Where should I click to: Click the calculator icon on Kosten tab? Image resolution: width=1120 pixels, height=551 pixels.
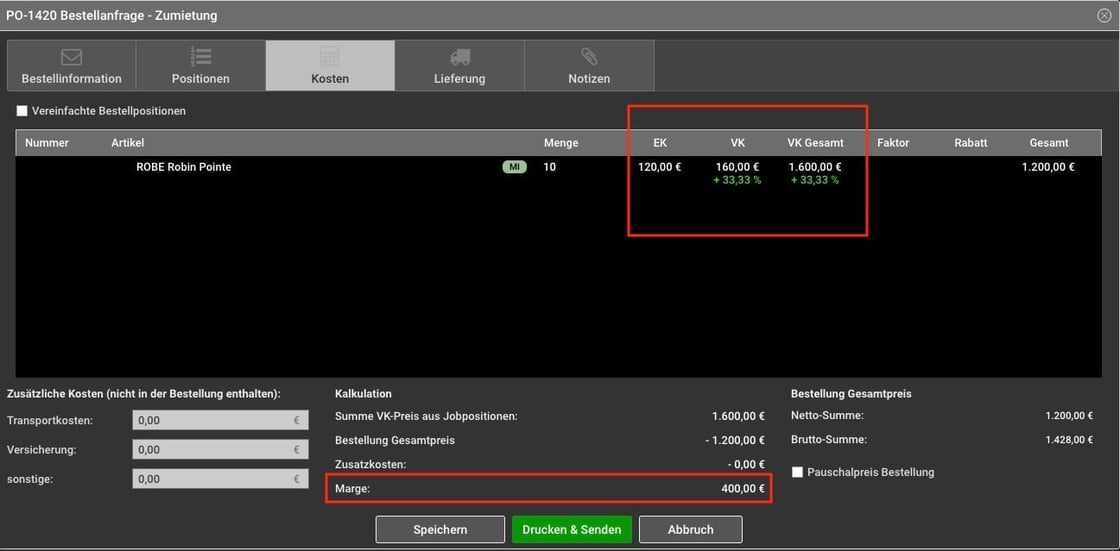329,57
